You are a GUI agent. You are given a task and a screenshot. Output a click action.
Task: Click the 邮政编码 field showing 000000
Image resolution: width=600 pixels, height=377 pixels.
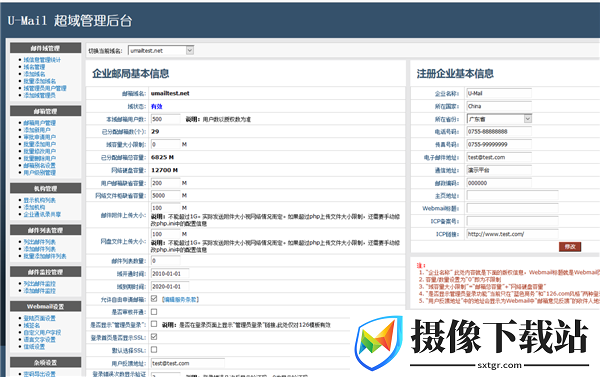point(499,183)
